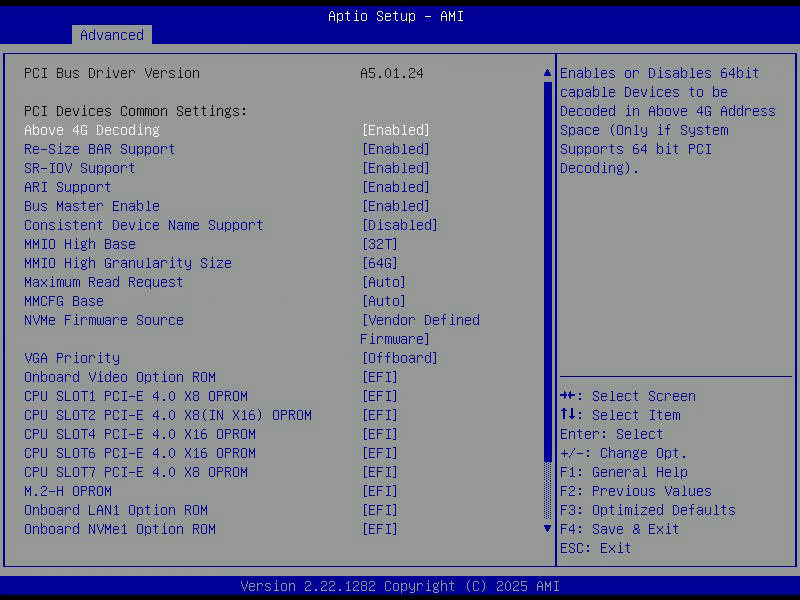Image resolution: width=800 pixels, height=600 pixels.
Task: Toggle ARI Support Enabled value
Action: [x=396, y=187]
